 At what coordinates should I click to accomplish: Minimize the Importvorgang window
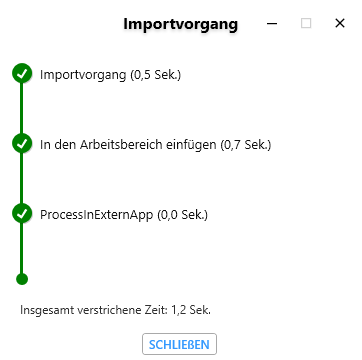click(272, 23)
